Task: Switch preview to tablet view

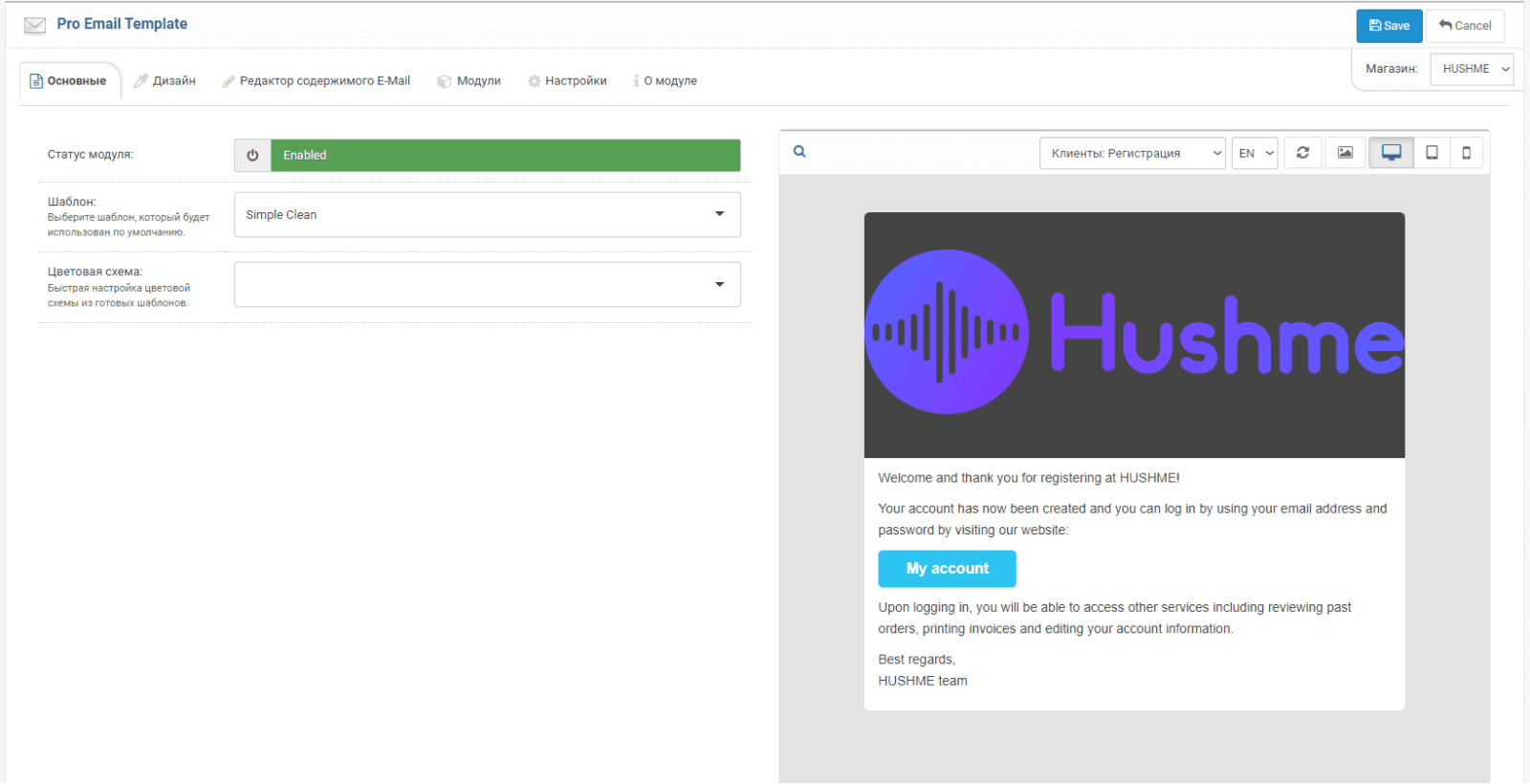Action: tap(1432, 153)
